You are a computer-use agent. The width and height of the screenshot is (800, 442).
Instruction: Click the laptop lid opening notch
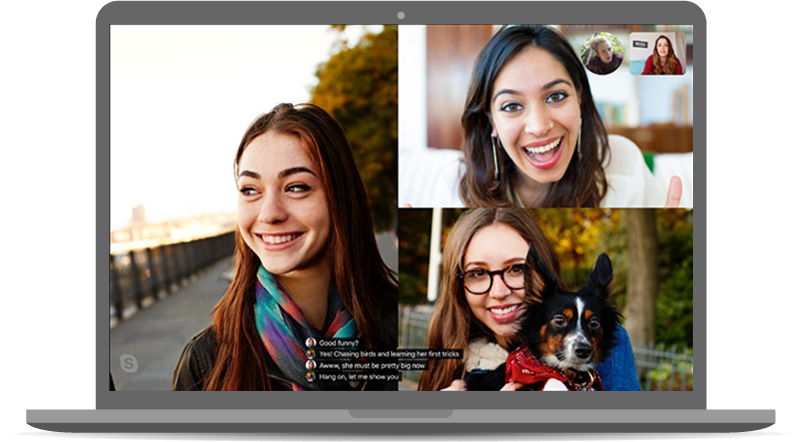(400, 412)
